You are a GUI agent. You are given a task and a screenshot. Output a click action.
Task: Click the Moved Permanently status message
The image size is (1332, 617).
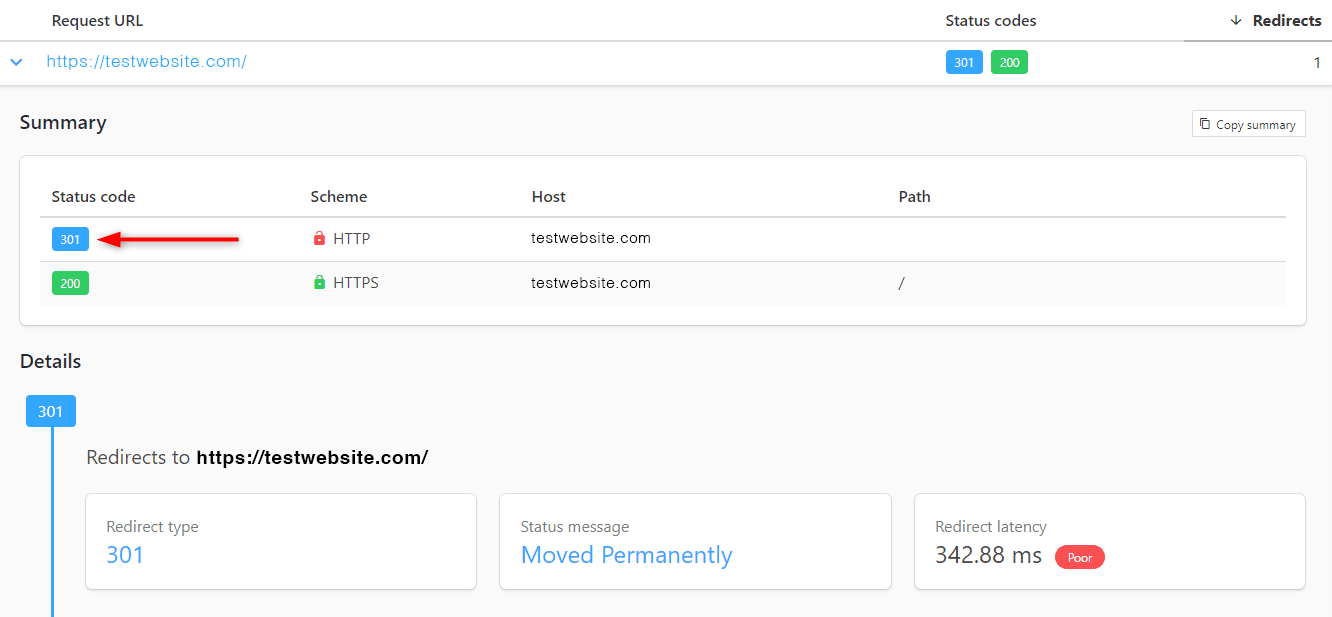pos(627,555)
